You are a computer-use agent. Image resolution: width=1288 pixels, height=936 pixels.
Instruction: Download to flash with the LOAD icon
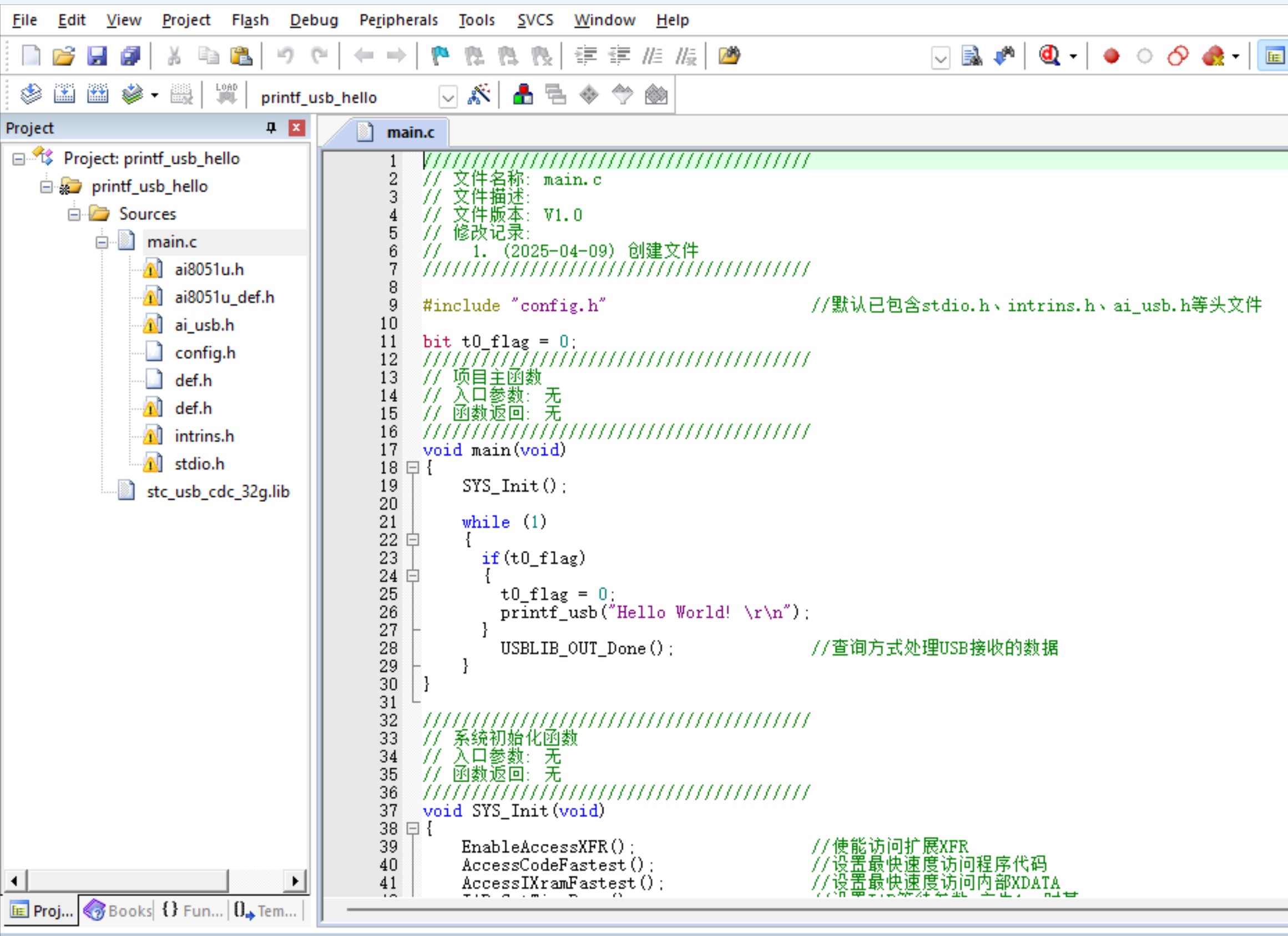point(226,94)
